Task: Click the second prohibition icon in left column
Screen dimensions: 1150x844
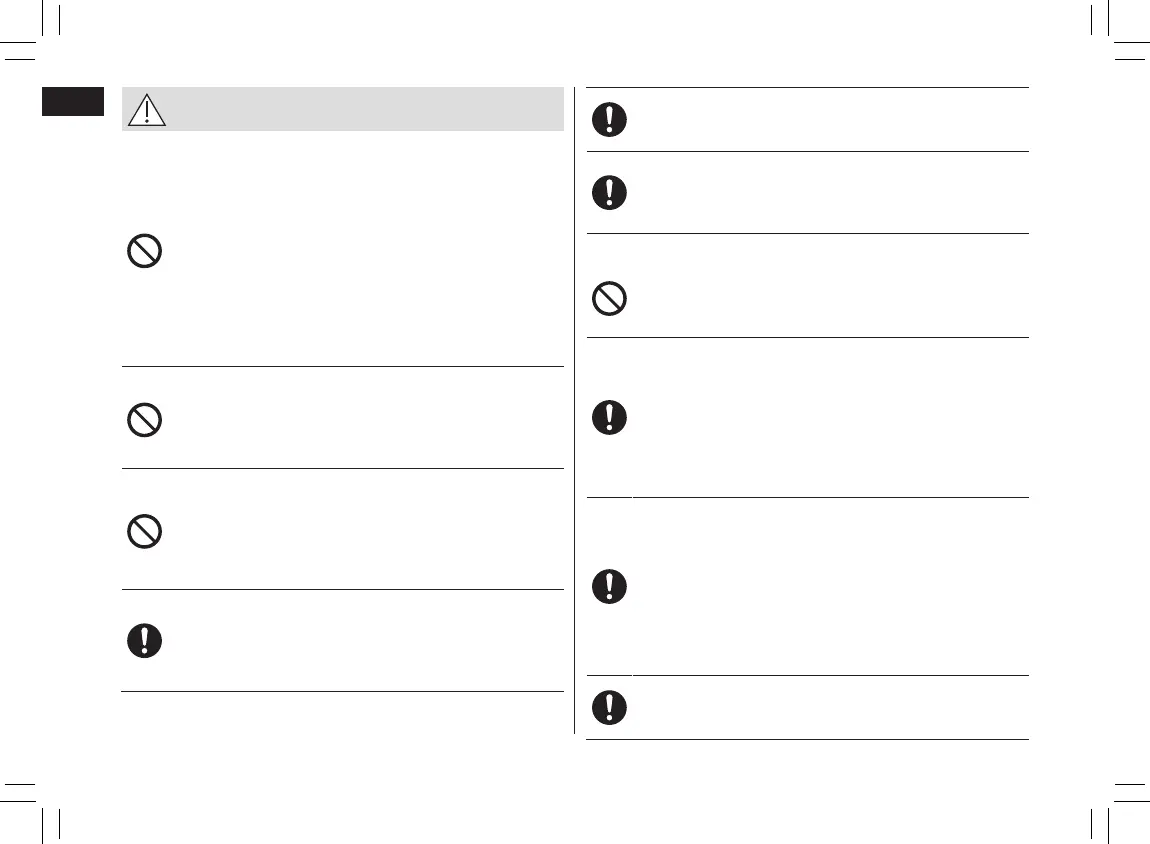Action: (145, 421)
